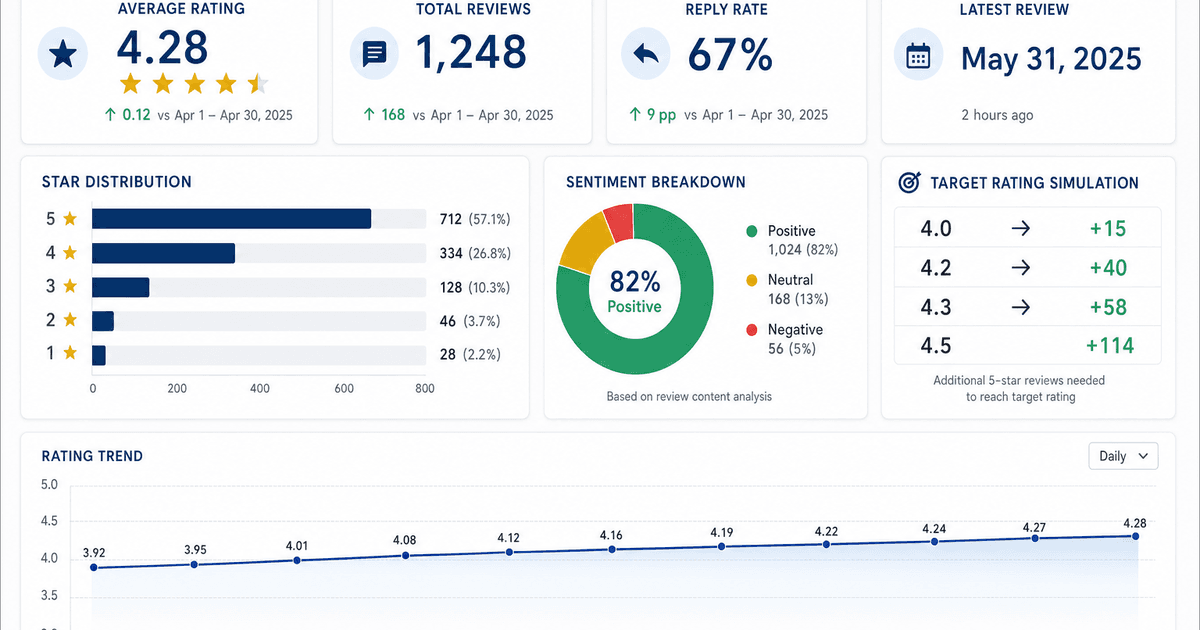This screenshot has width=1200, height=630.
Task: Click the 168 (13%) neutral count
Action: tap(798, 299)
